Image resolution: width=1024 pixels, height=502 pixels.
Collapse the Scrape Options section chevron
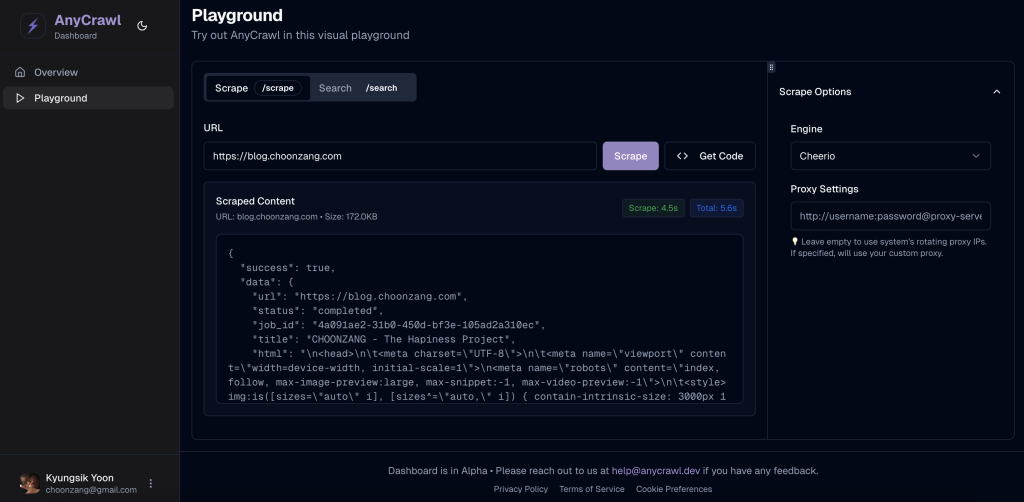[x=997, y=91]
